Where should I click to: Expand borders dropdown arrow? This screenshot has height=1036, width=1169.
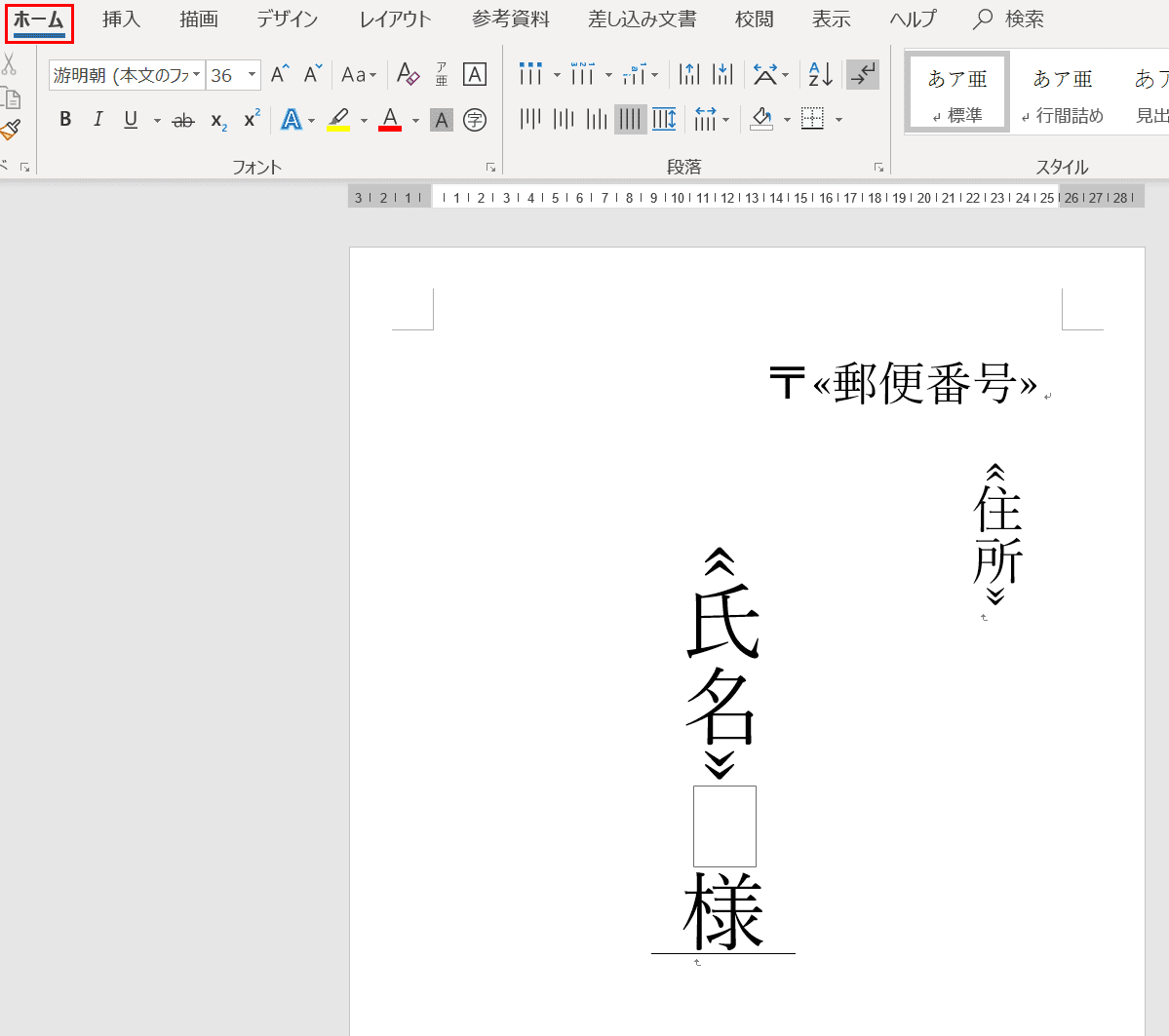(x=838, y=120)
